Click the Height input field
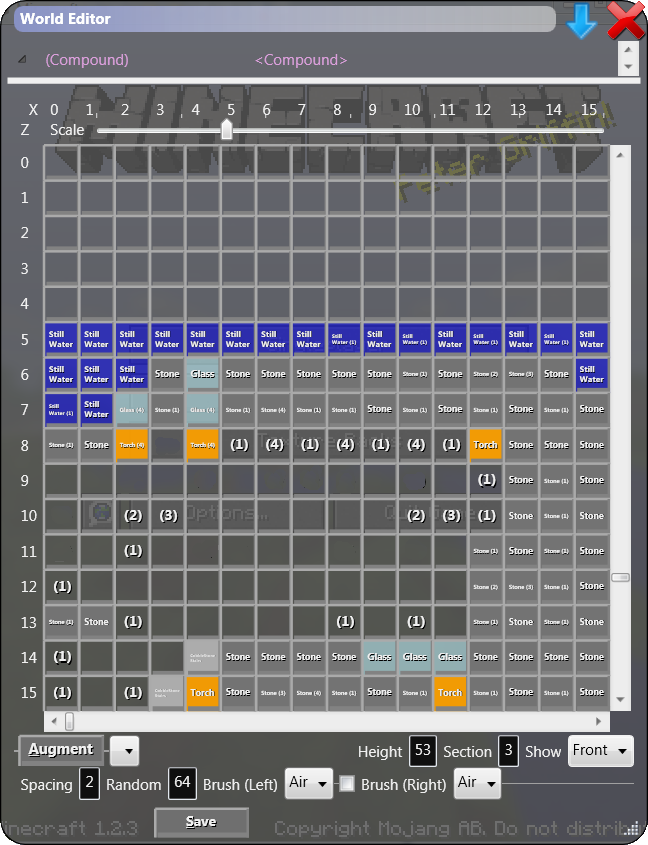The image size is (648, 845). pos(422,751)
